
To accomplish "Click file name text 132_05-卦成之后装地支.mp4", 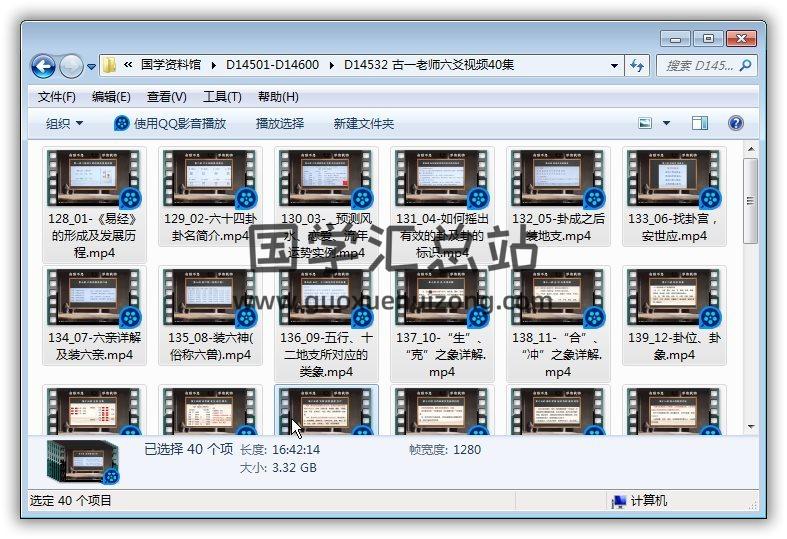I will [558, 227].
